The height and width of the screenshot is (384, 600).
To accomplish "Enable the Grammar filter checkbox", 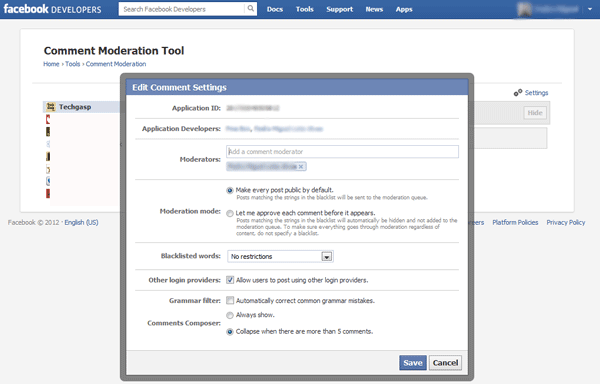I will [x=230, y=300].
